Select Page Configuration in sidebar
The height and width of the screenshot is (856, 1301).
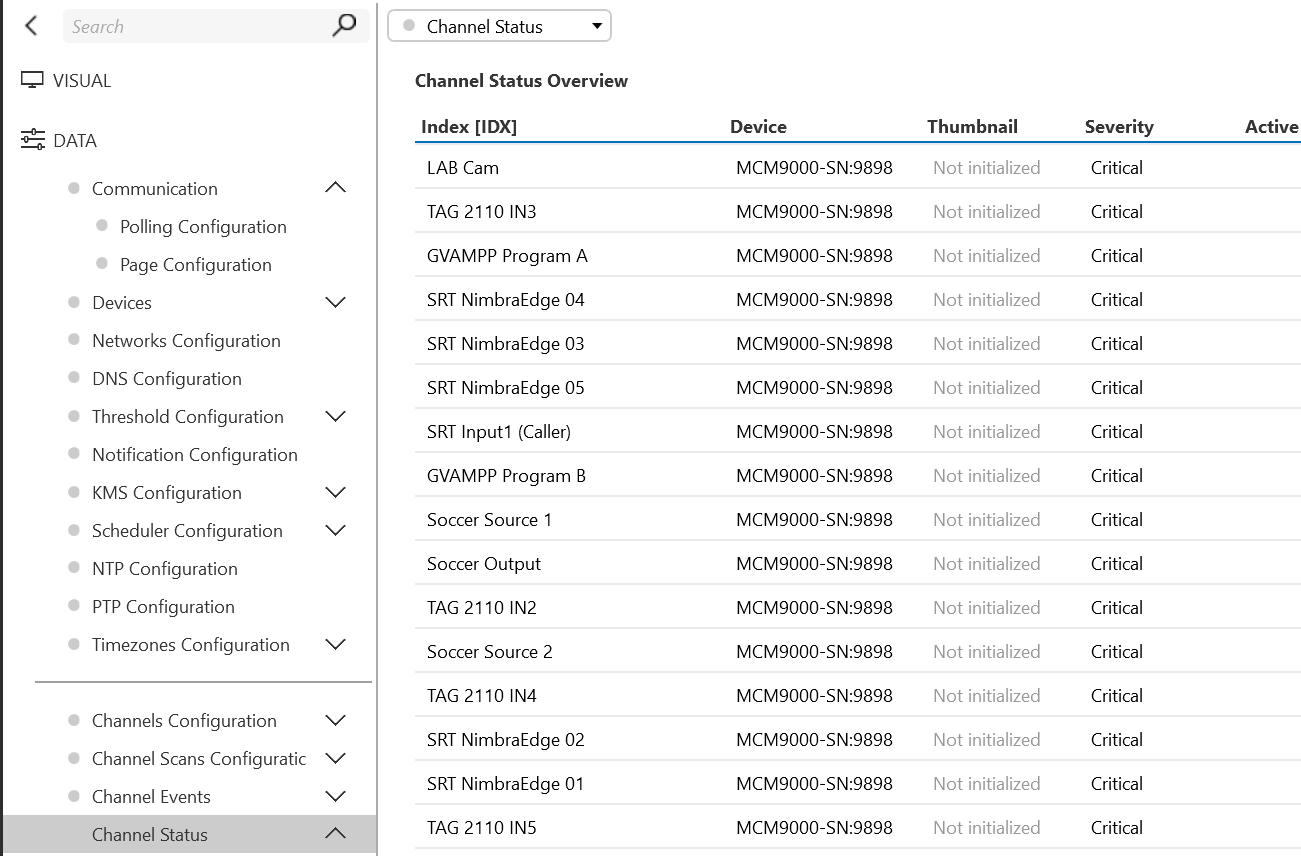[x=195, y=265]
